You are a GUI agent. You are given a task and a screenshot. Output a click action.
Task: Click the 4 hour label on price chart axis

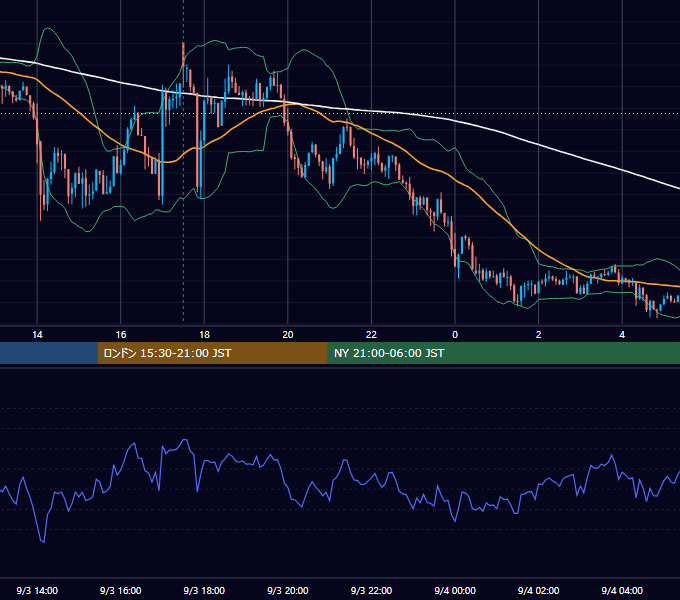pyautogui.click(x=622, y=335)
